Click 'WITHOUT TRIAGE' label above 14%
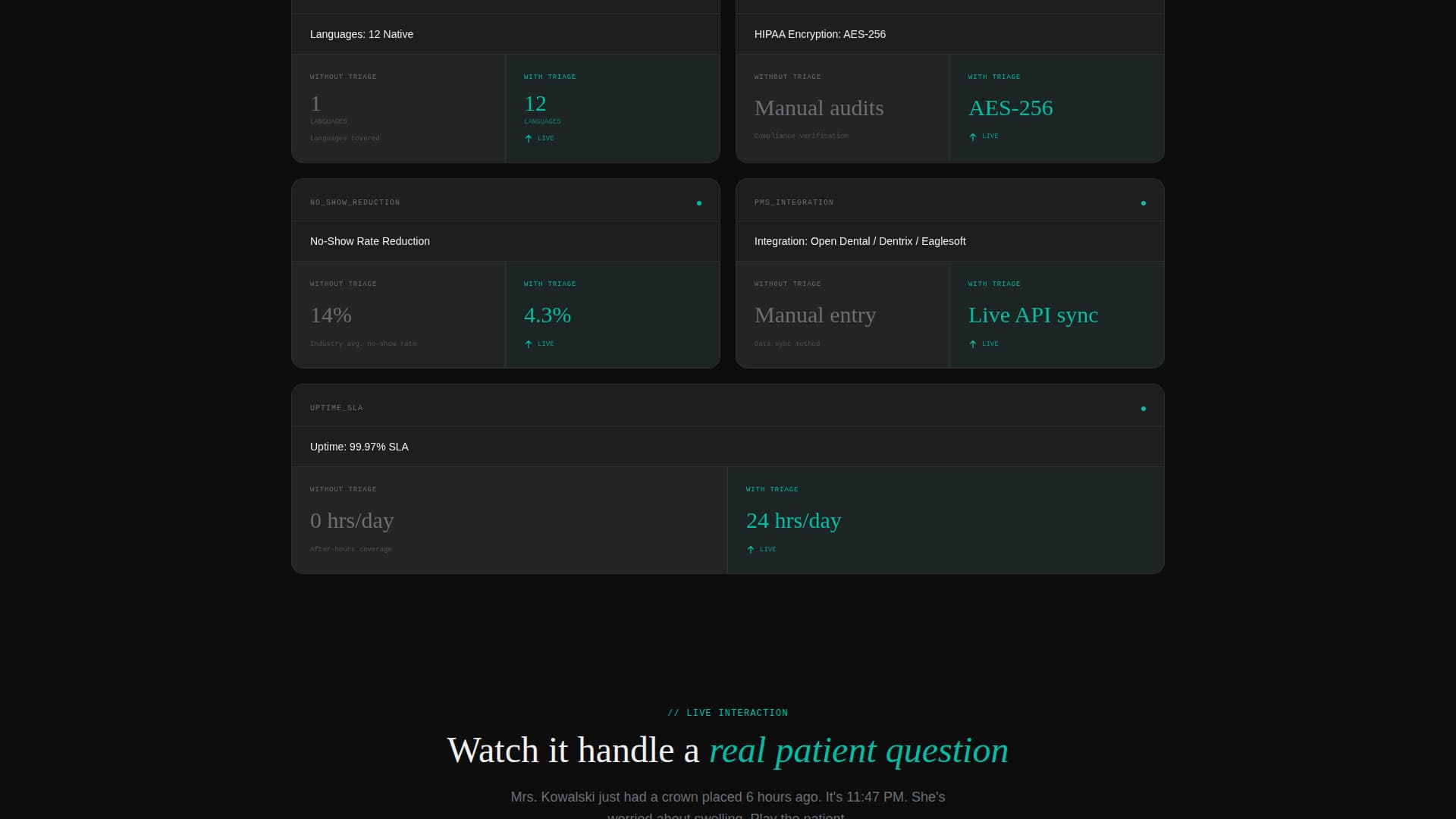Image resolution: width=1456 pixels, height=819 pixels. pos(344,284)
